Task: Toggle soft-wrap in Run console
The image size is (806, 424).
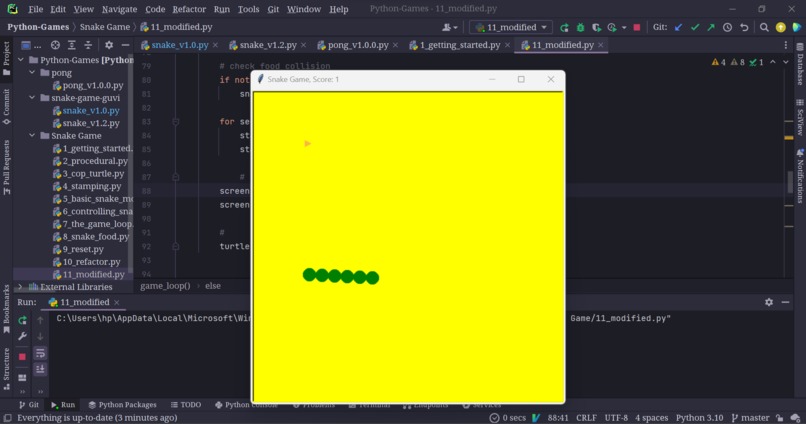Action: click(40, 353)
